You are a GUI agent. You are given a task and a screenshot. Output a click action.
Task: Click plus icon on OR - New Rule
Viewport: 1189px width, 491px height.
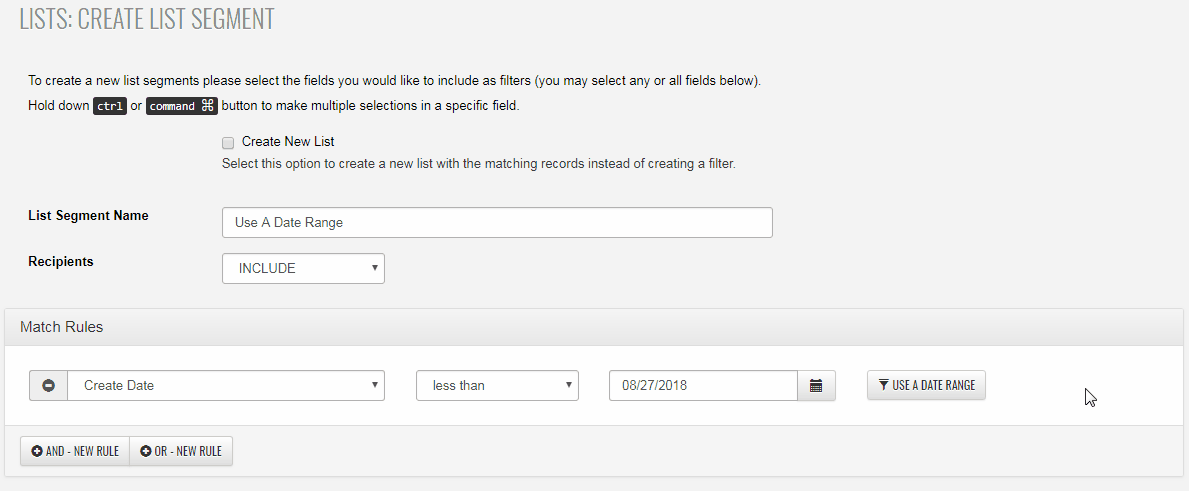click(146, 451)
